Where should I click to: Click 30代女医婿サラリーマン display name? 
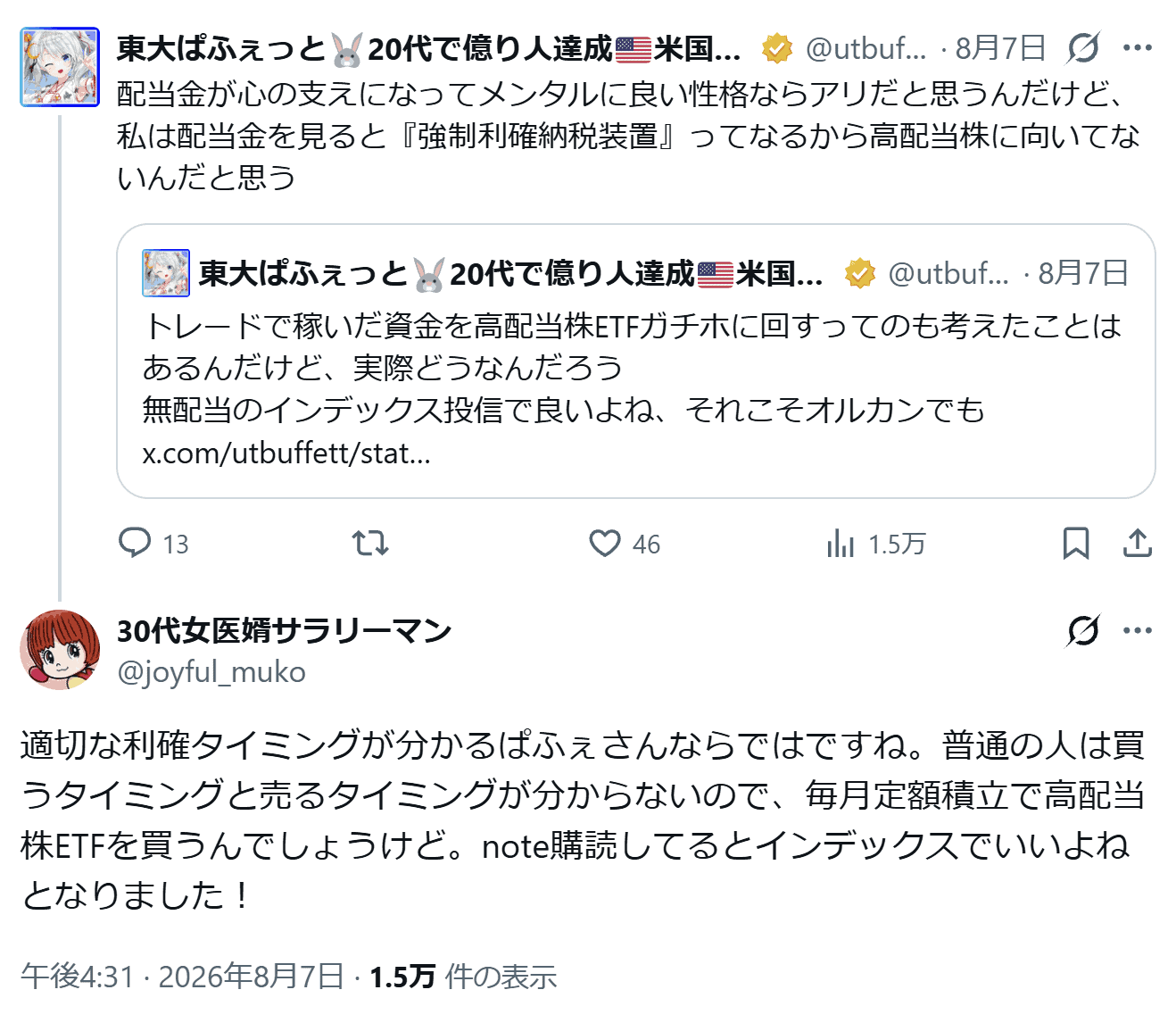[x=285, y=631]
